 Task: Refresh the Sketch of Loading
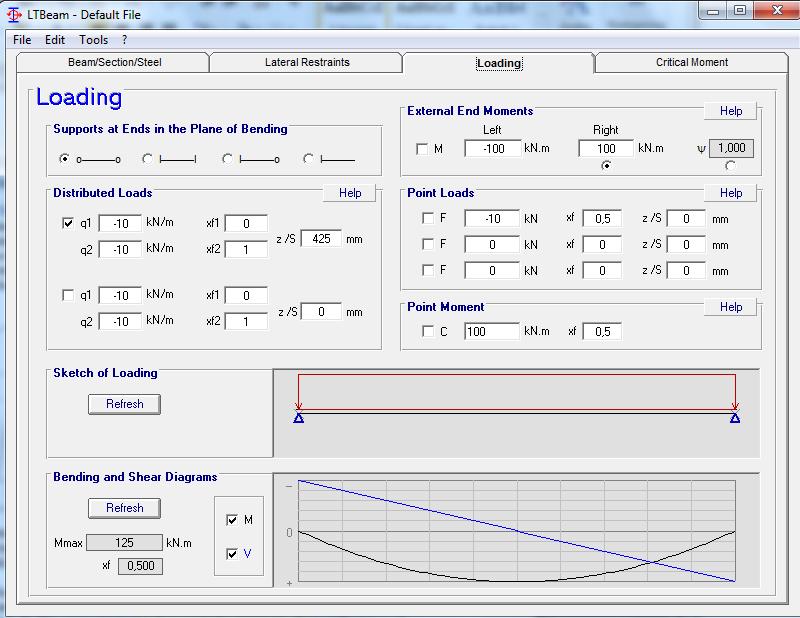[124, 404]
